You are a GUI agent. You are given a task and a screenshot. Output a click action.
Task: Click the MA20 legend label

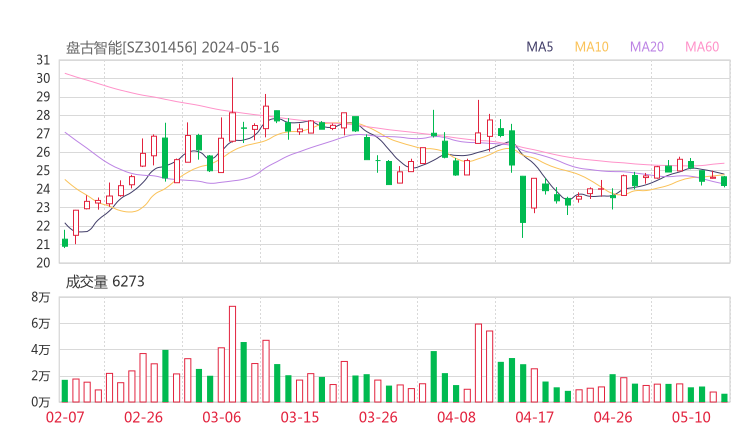(647, 47)
